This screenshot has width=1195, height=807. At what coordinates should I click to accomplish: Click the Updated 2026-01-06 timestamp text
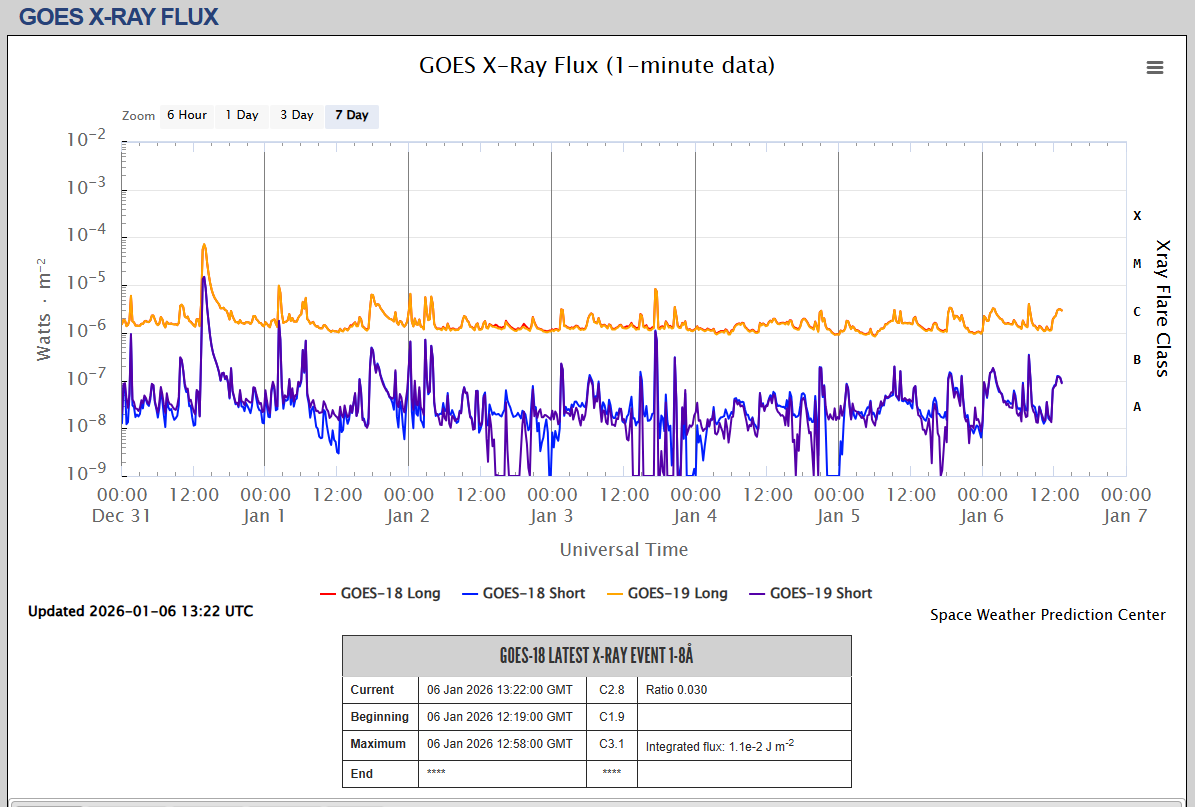click(140, 611)
